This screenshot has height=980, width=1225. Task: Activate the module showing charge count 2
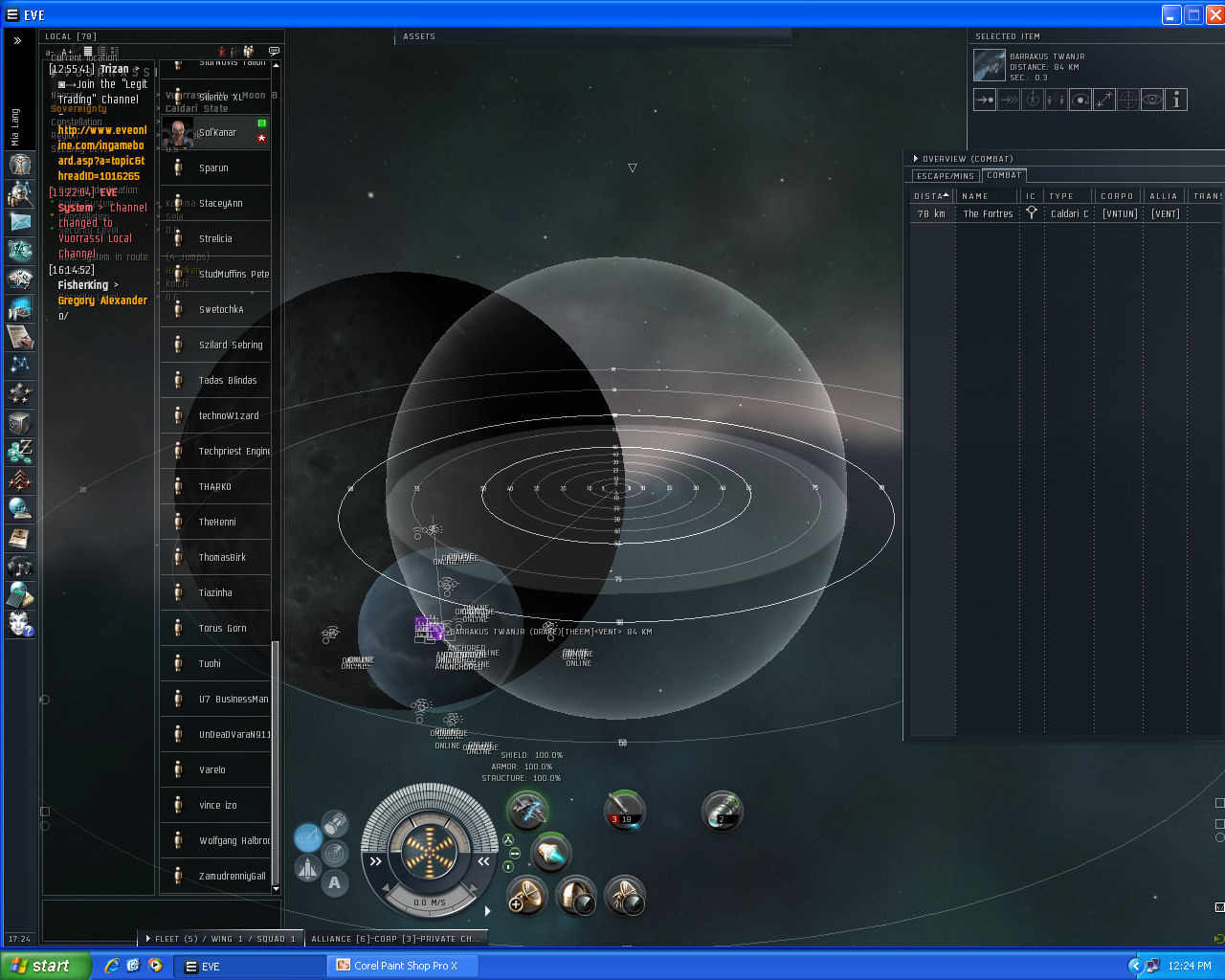pyautogui.click(x=723, y=811)
